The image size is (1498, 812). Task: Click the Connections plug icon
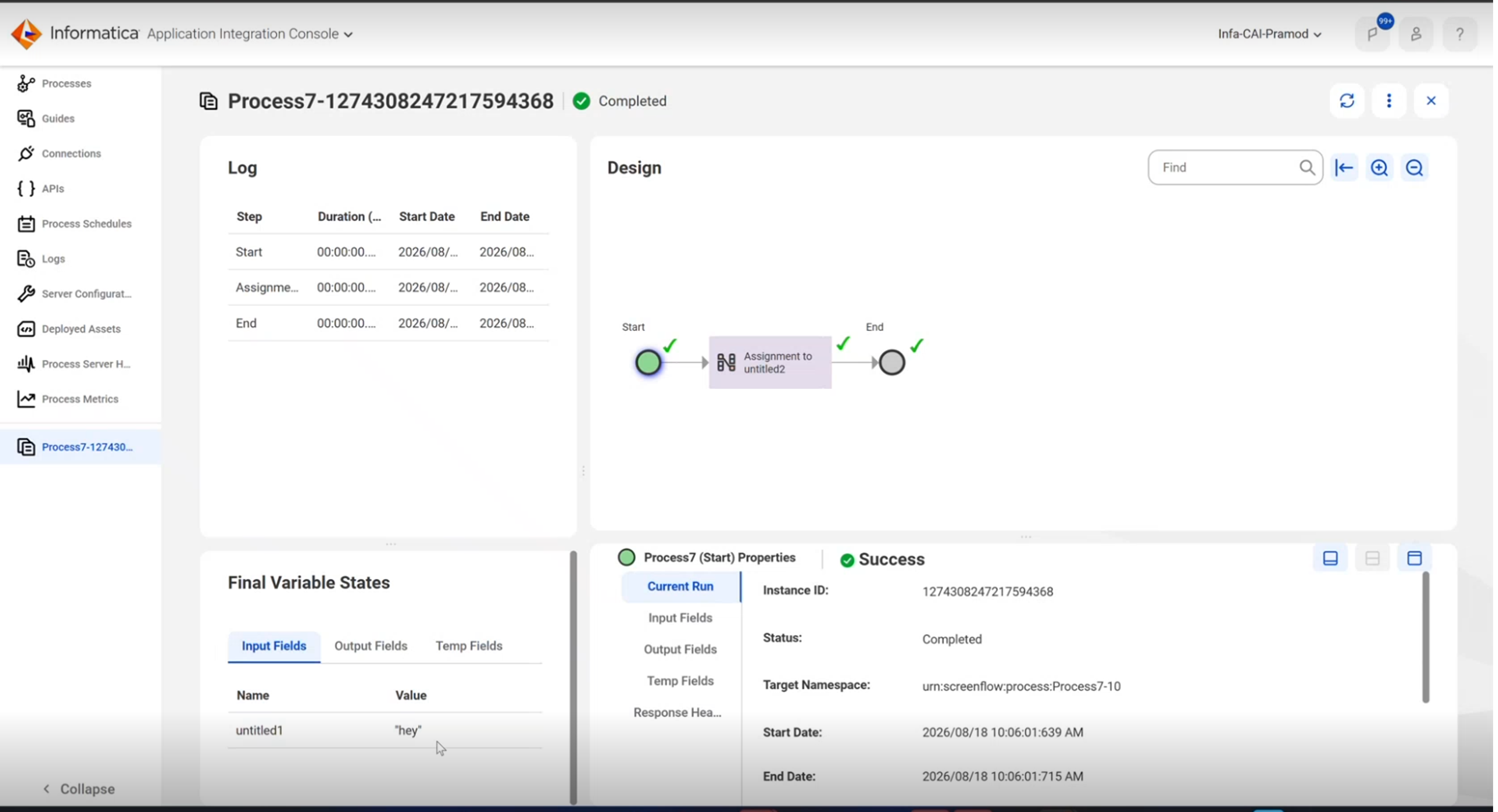coord(25,154)
